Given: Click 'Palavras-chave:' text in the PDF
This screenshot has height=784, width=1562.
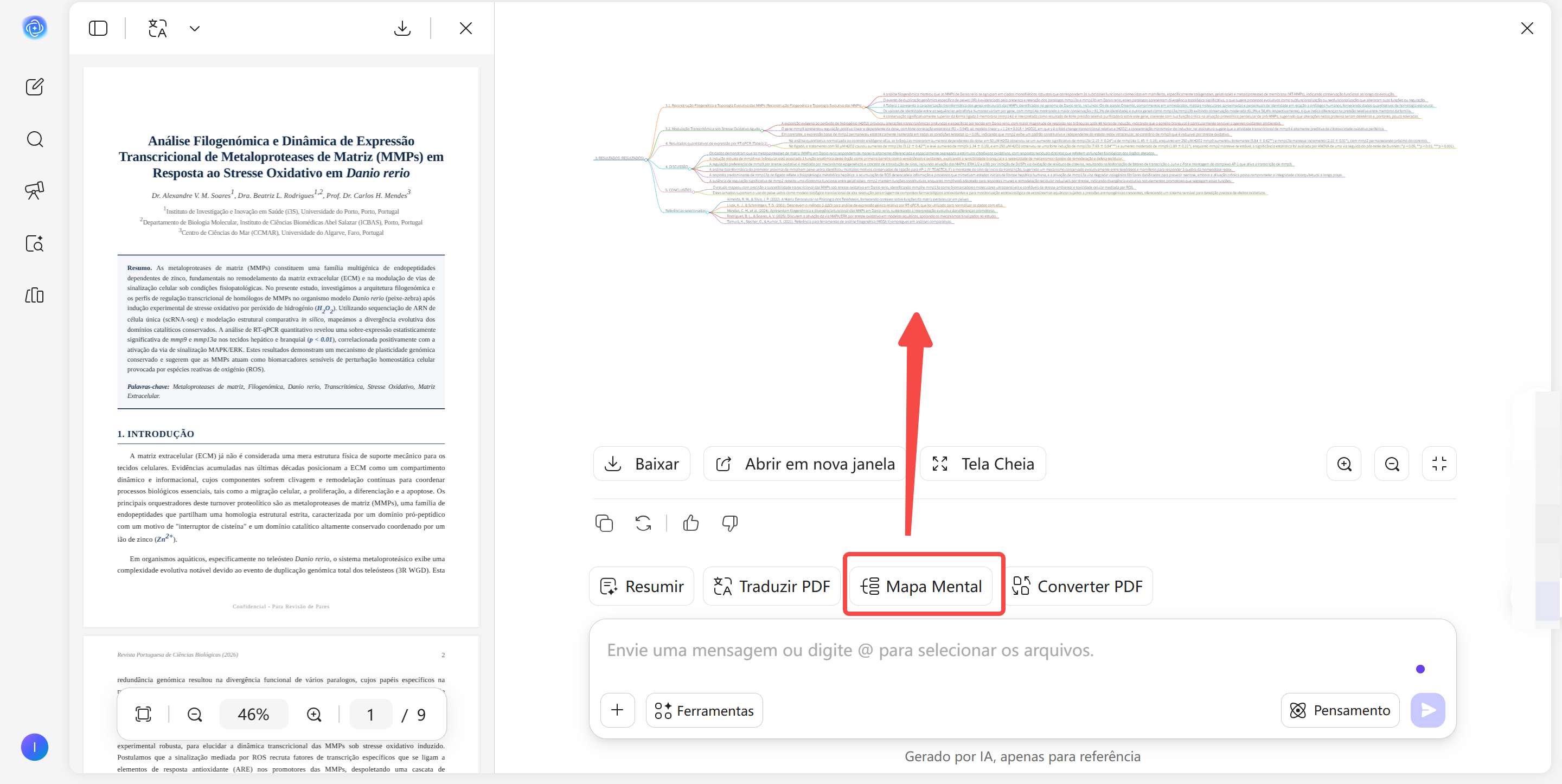Looking at the screenshot, I should tap(148, 386).
